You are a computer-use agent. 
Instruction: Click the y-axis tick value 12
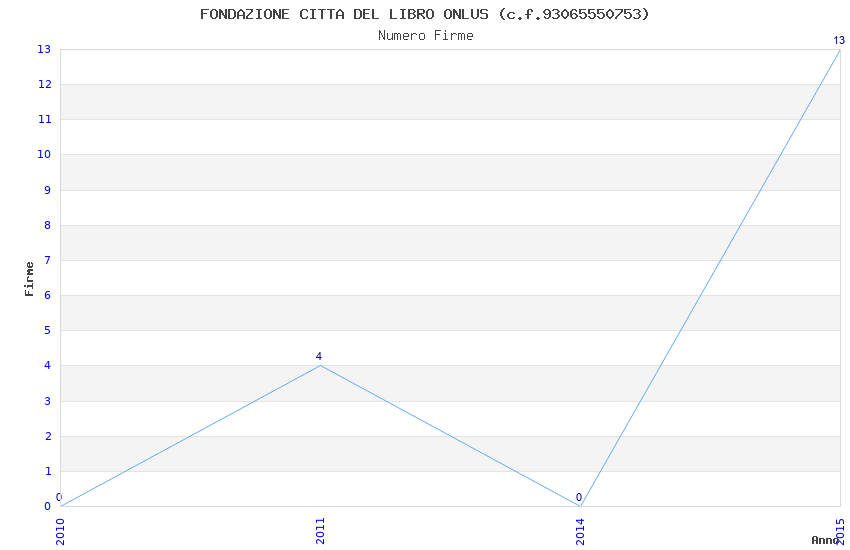[44, 84]
